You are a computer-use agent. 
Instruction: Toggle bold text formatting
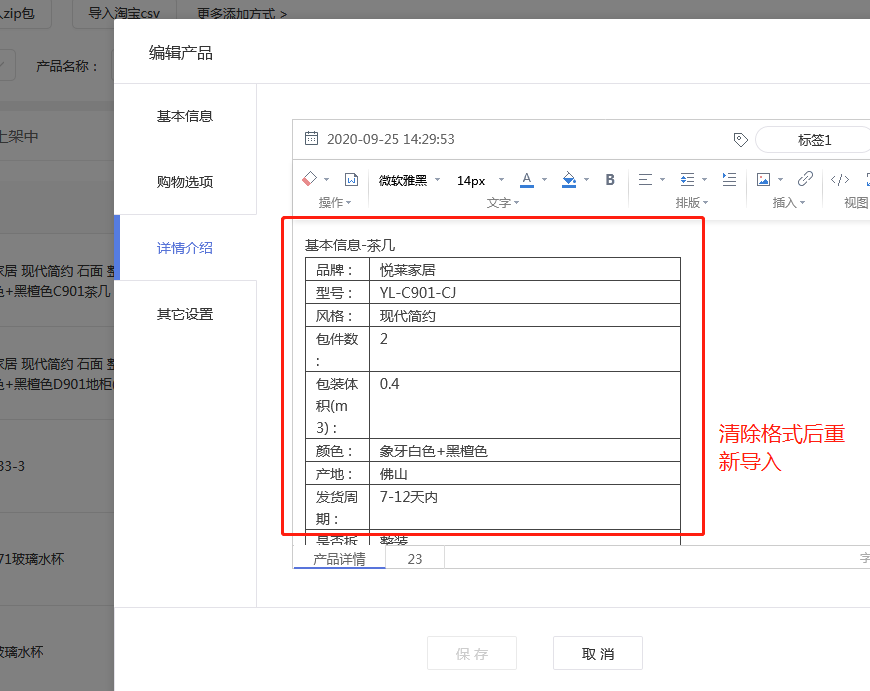coord(610,180)
